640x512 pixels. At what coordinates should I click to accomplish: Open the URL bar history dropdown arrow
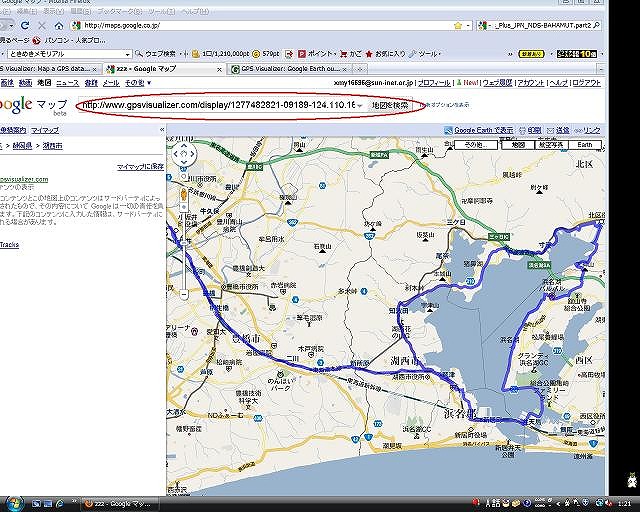point(468,26)
